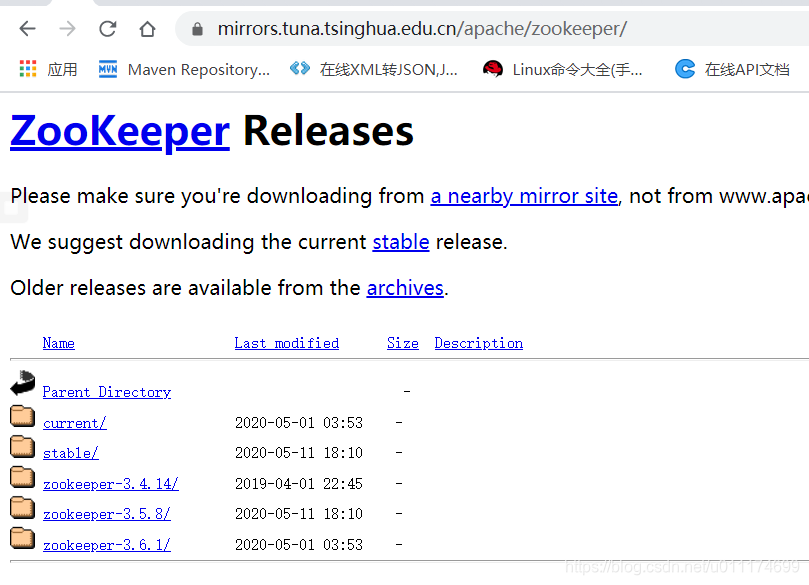809x585 pixels.
Task: Open the 应用 apps grid icon
Action: (x=28, y=69)
